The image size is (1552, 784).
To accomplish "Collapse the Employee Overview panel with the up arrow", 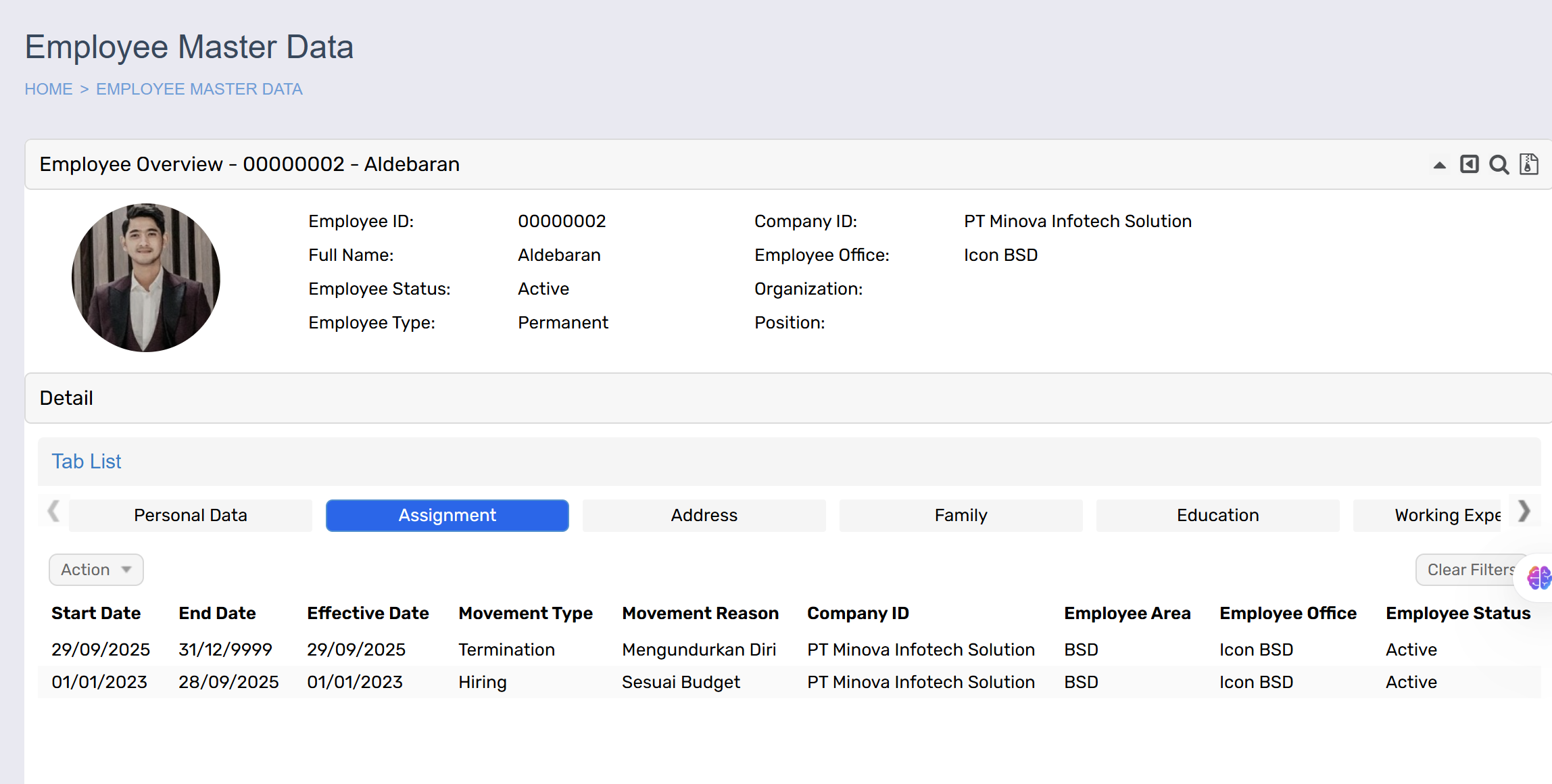I will pyautogui.click(x=1439, y=165).
